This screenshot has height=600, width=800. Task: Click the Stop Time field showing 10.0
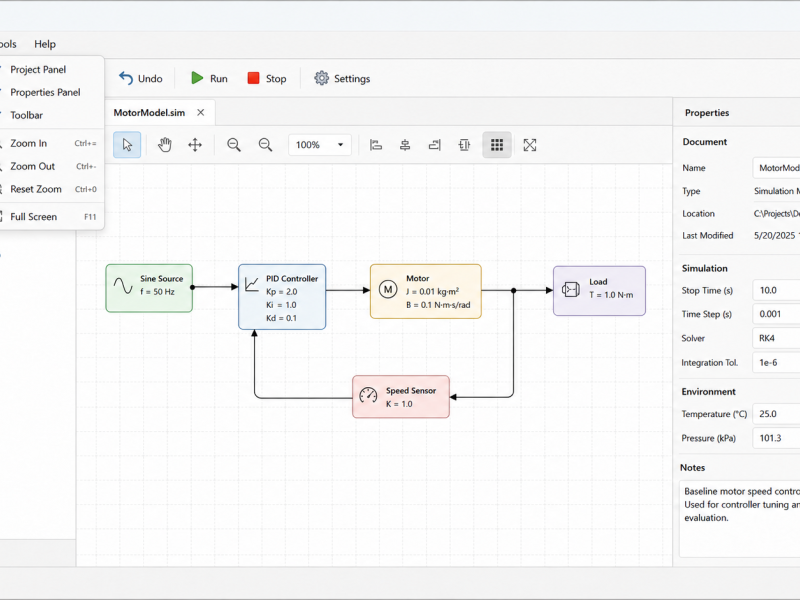point(776,290)
